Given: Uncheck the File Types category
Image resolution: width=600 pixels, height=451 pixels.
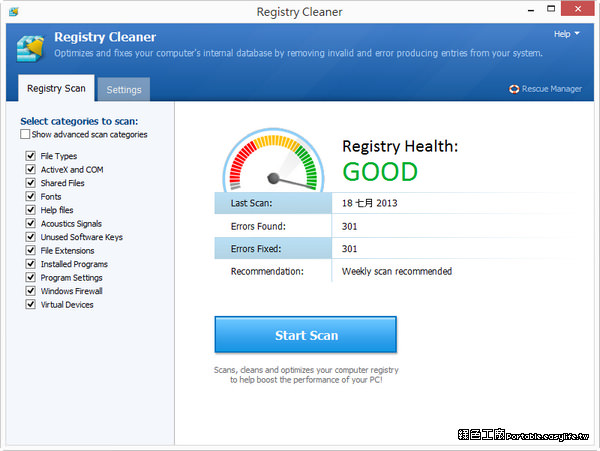Looking at the screenshot, I should (x=31, y=156).
